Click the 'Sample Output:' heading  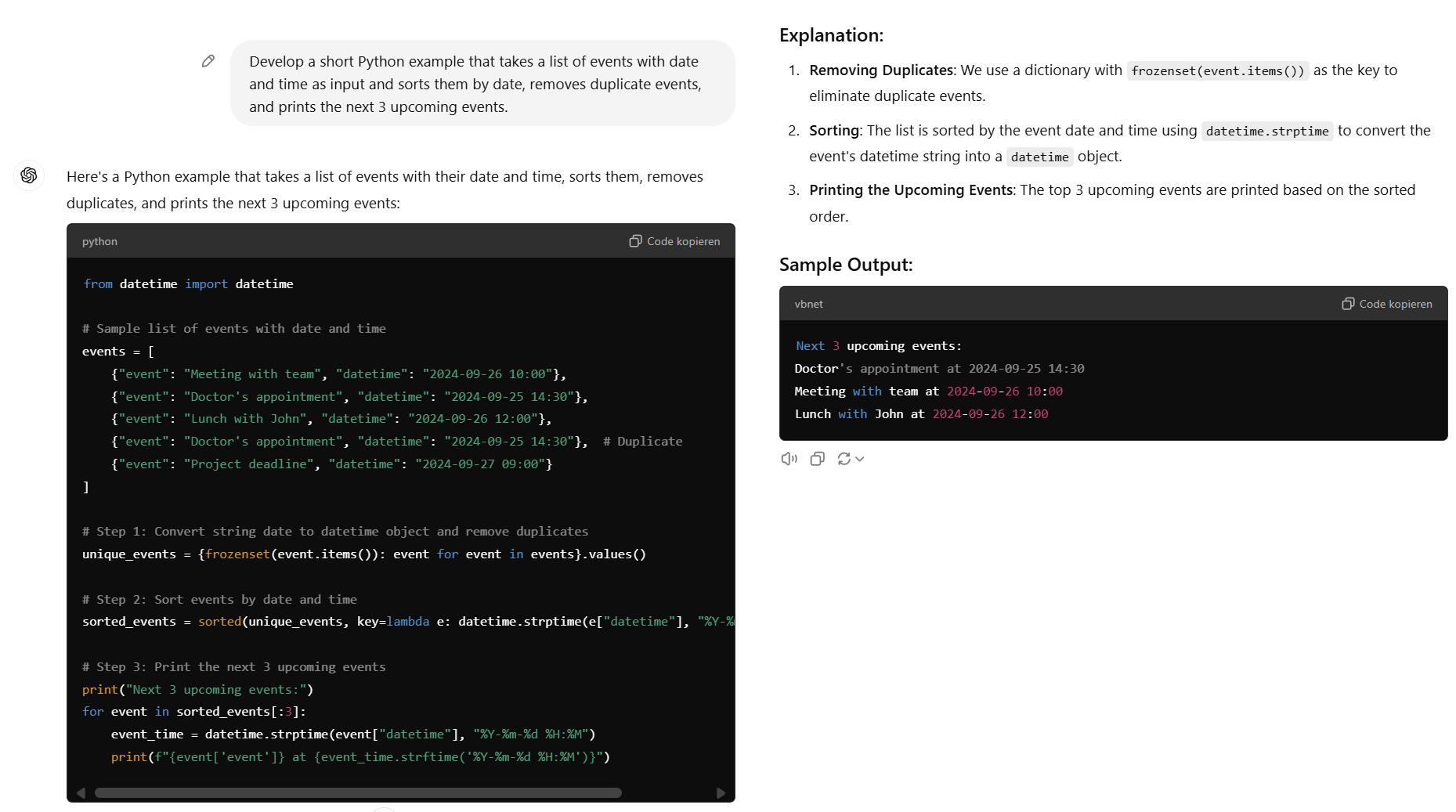coord(846,265)
